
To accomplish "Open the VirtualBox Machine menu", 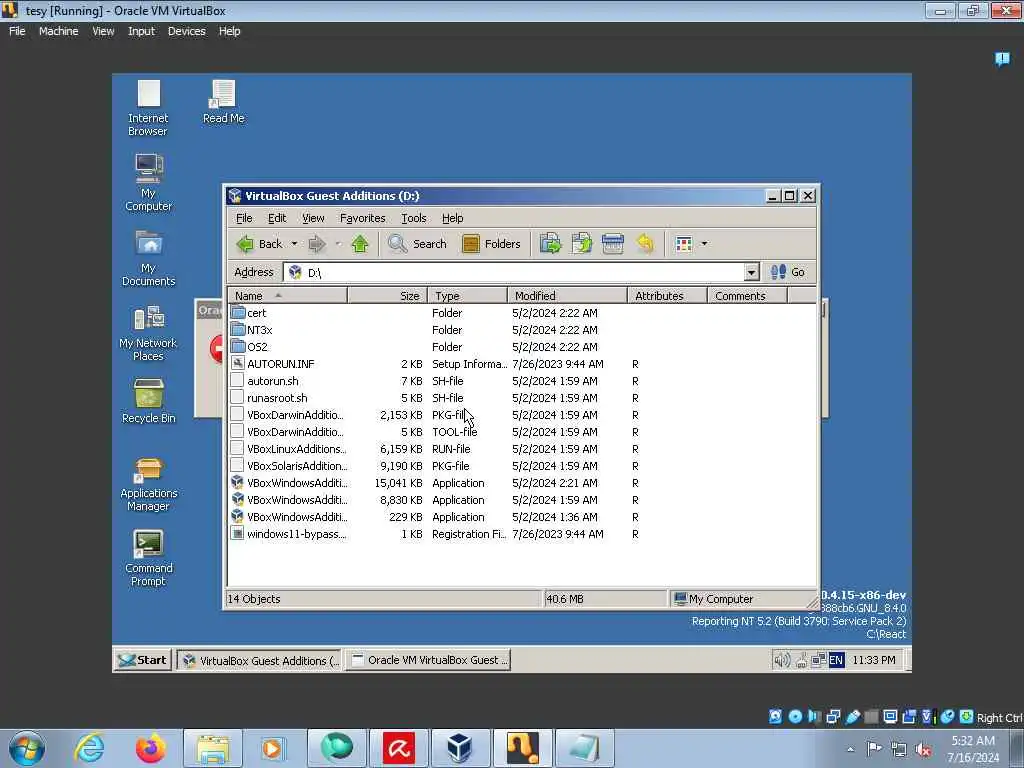I will pos(58,31).
